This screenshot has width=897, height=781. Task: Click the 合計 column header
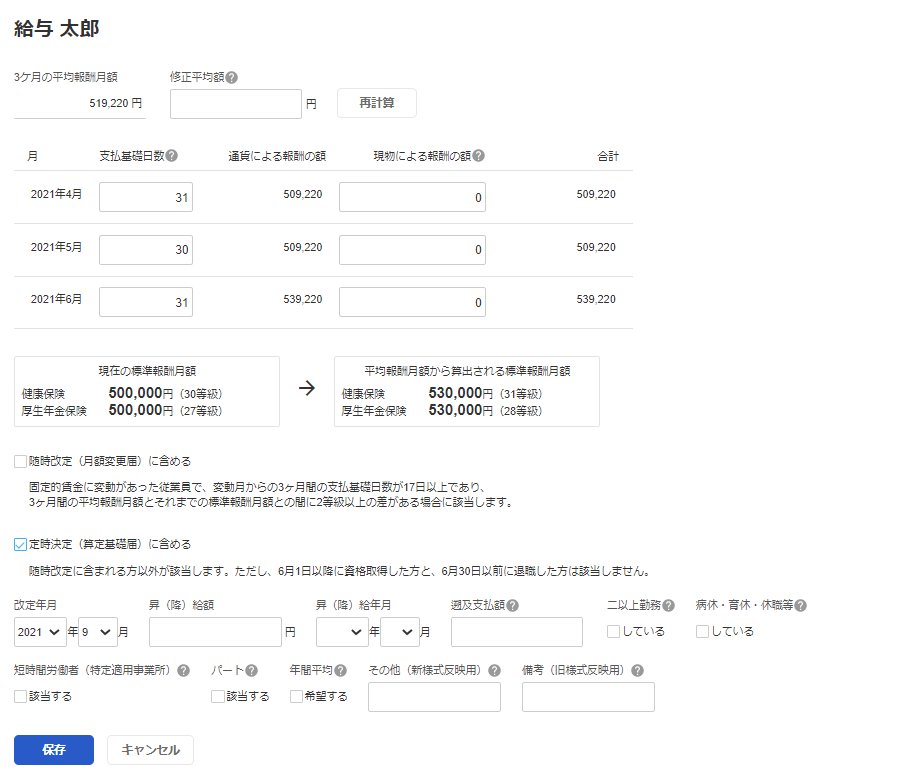coord(608,156)
